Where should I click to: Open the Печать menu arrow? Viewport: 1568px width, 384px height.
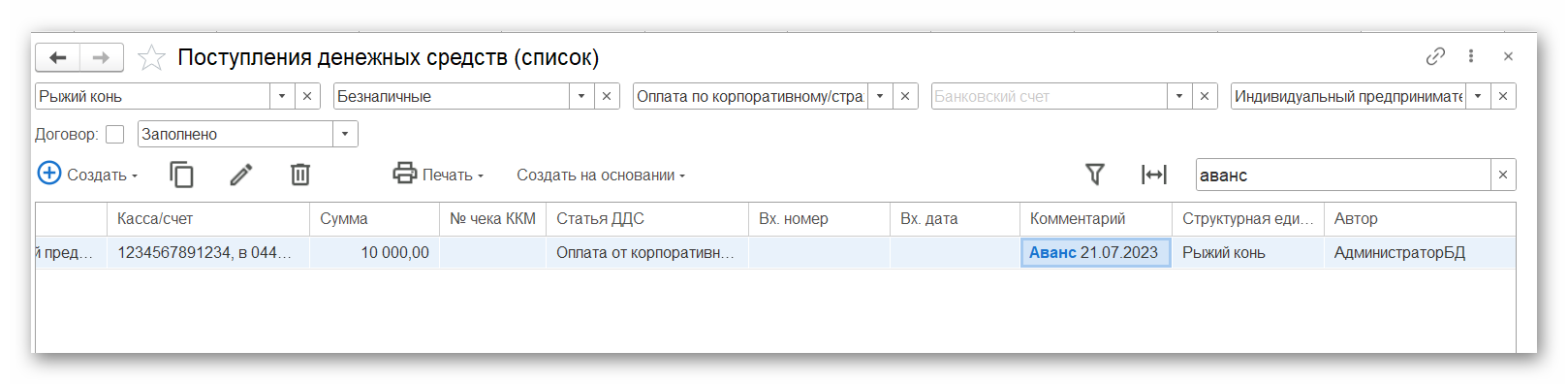coord(481,176)
